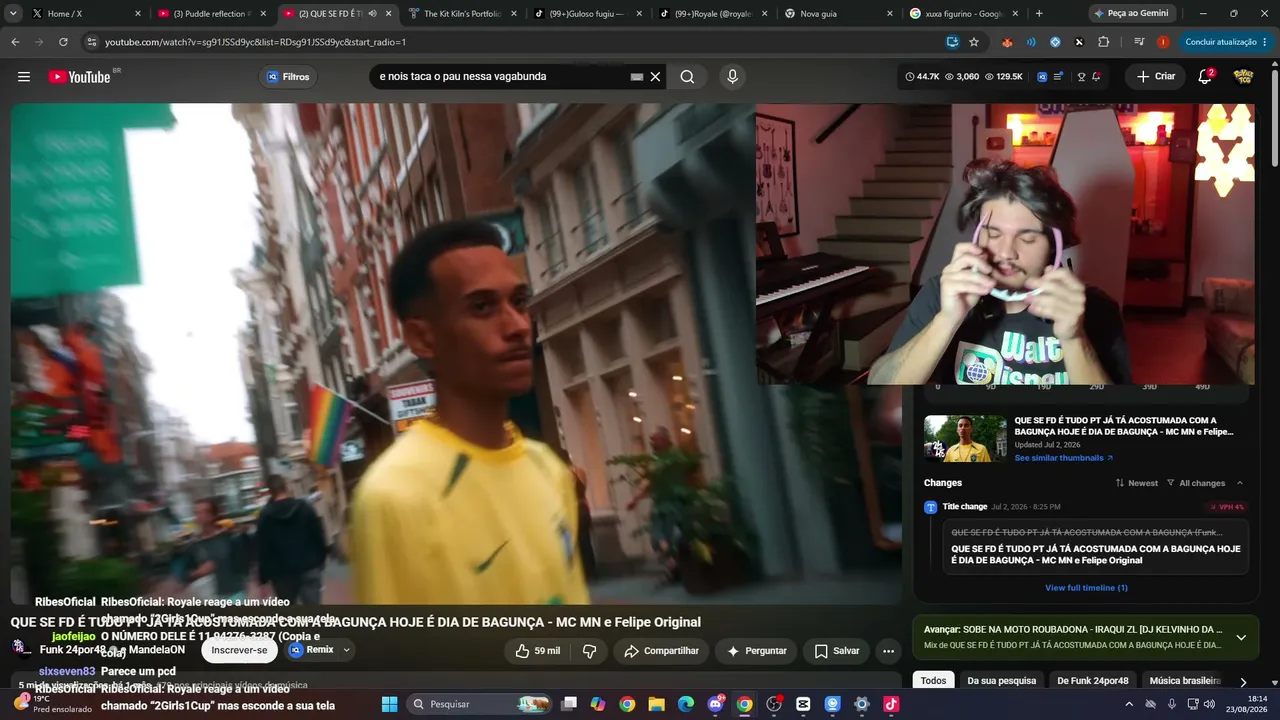Open the Criar create button
The image size is (1280, 720).
click(1156, 77)
